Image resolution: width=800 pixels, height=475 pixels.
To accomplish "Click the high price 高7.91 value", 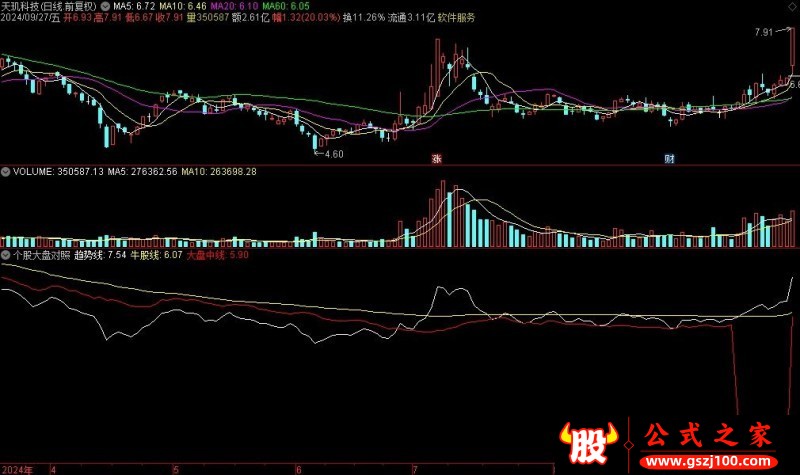I will pos(108,18).
